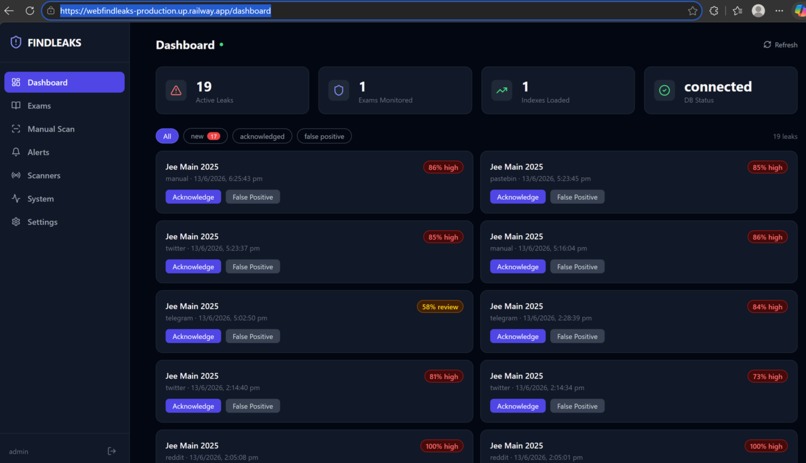Viewport: 806px width, 463px height.
Task: Click the lock site info icon
Action: point(50,11)
